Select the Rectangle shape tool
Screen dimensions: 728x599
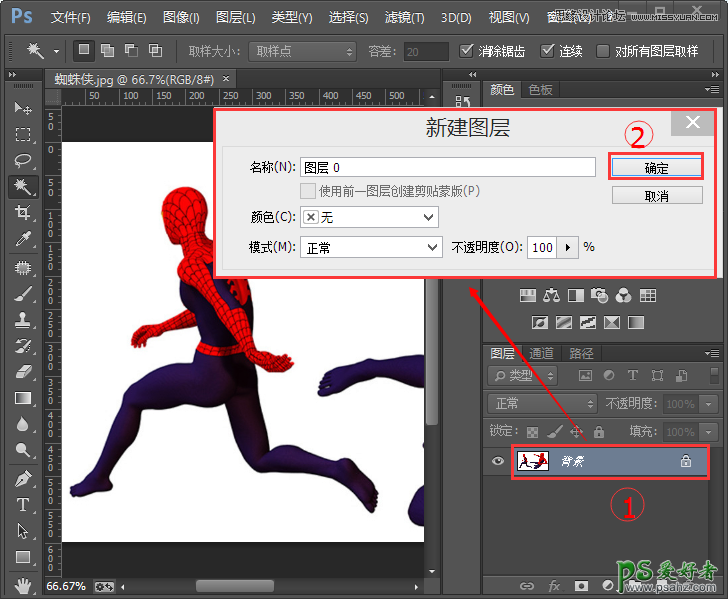coord(22,557)
